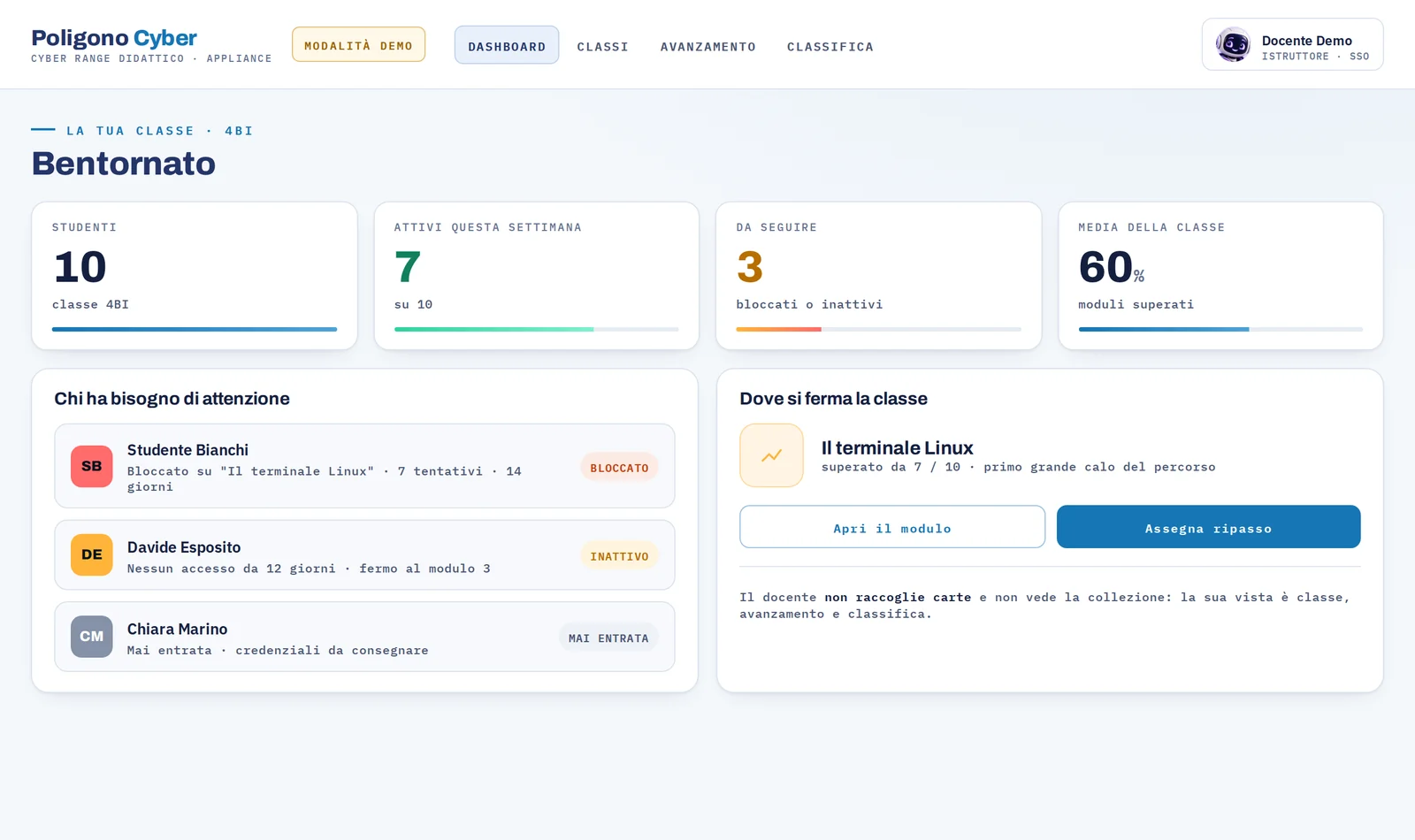Click 'bloccati o inattivi' caption
The height and width of the screenshot is (840, 1415).
point(809,304)
